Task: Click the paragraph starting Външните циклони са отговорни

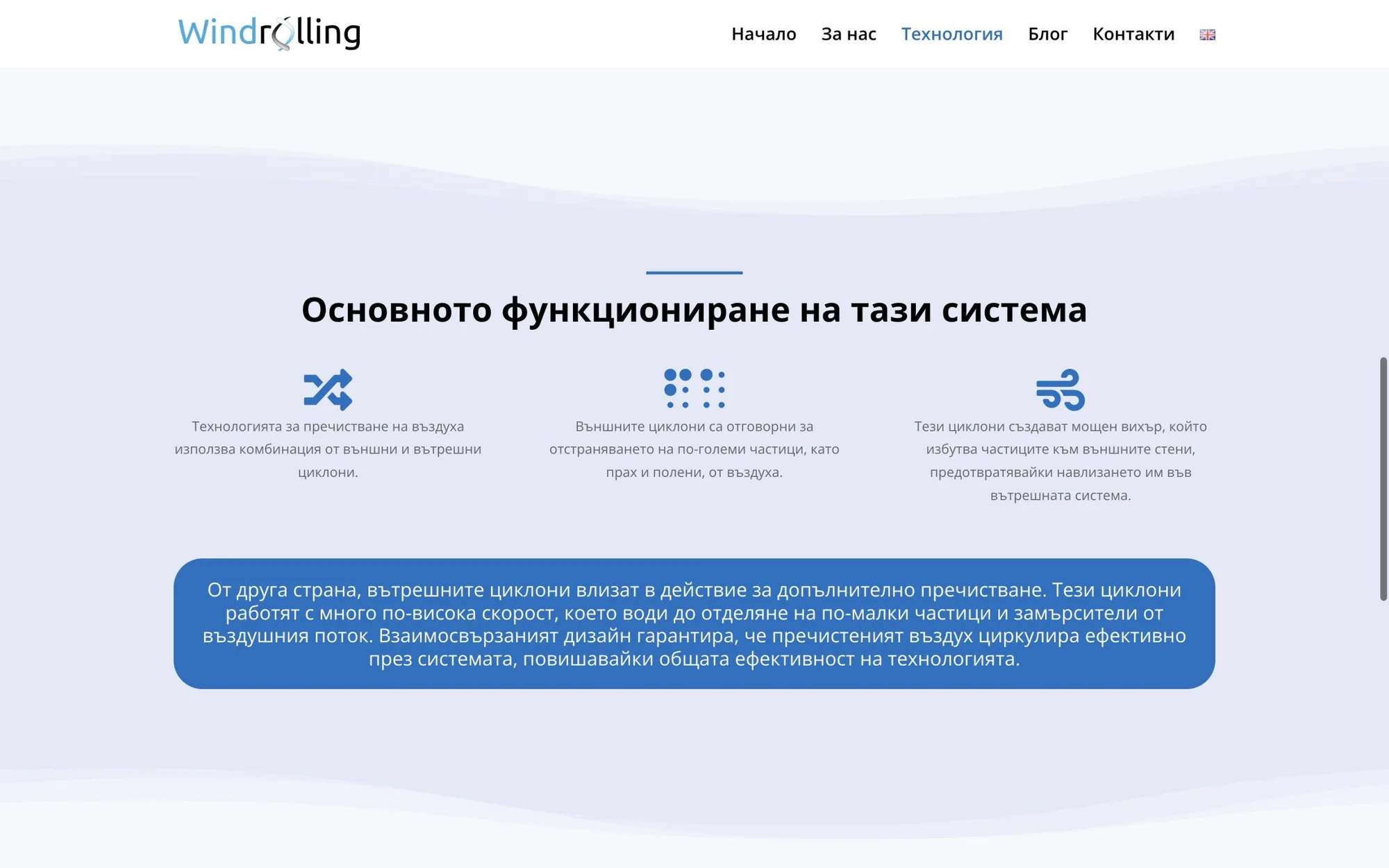Action: (x=694, y=449)
